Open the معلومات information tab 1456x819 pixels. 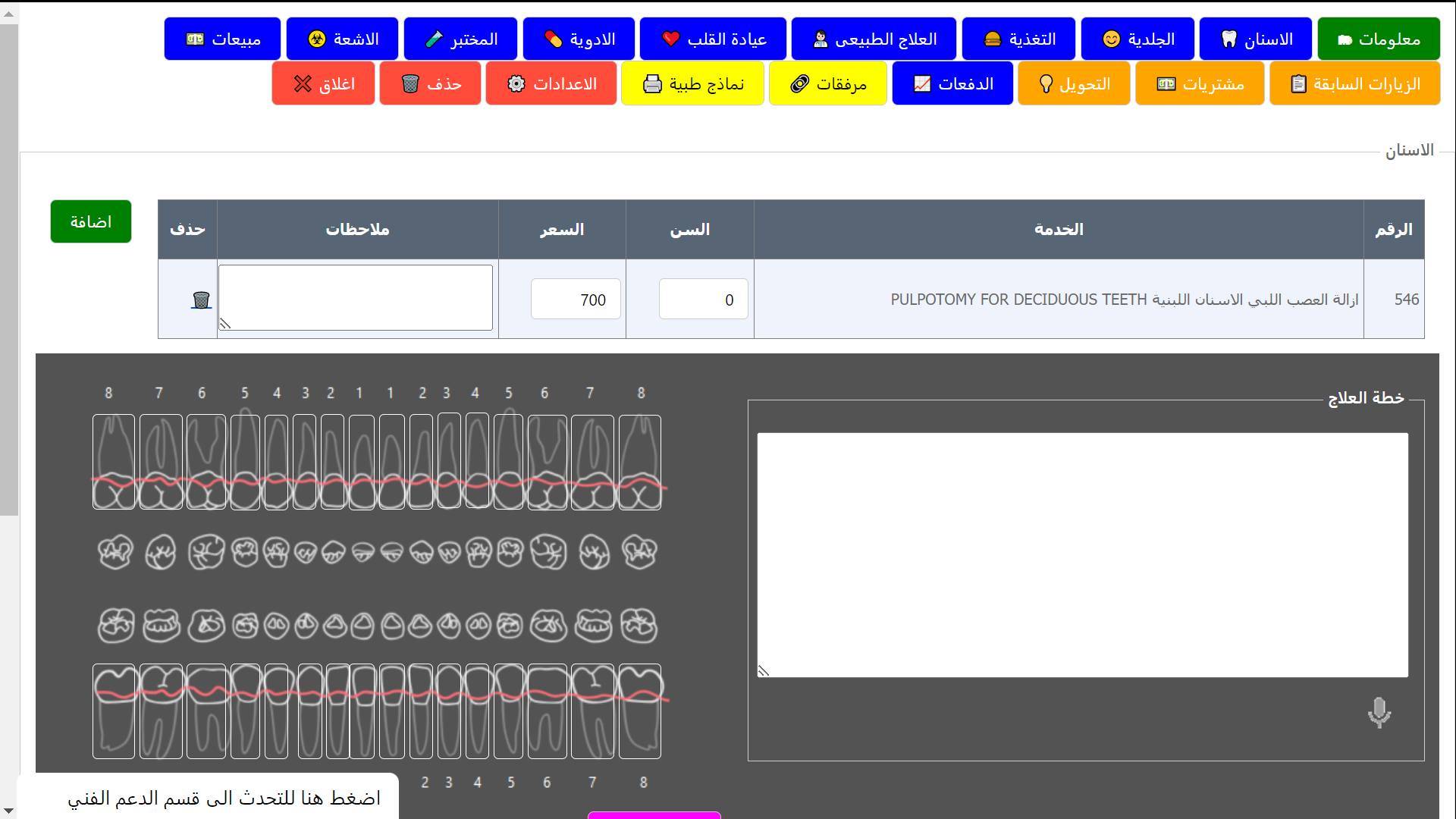tap(1378, 39)
